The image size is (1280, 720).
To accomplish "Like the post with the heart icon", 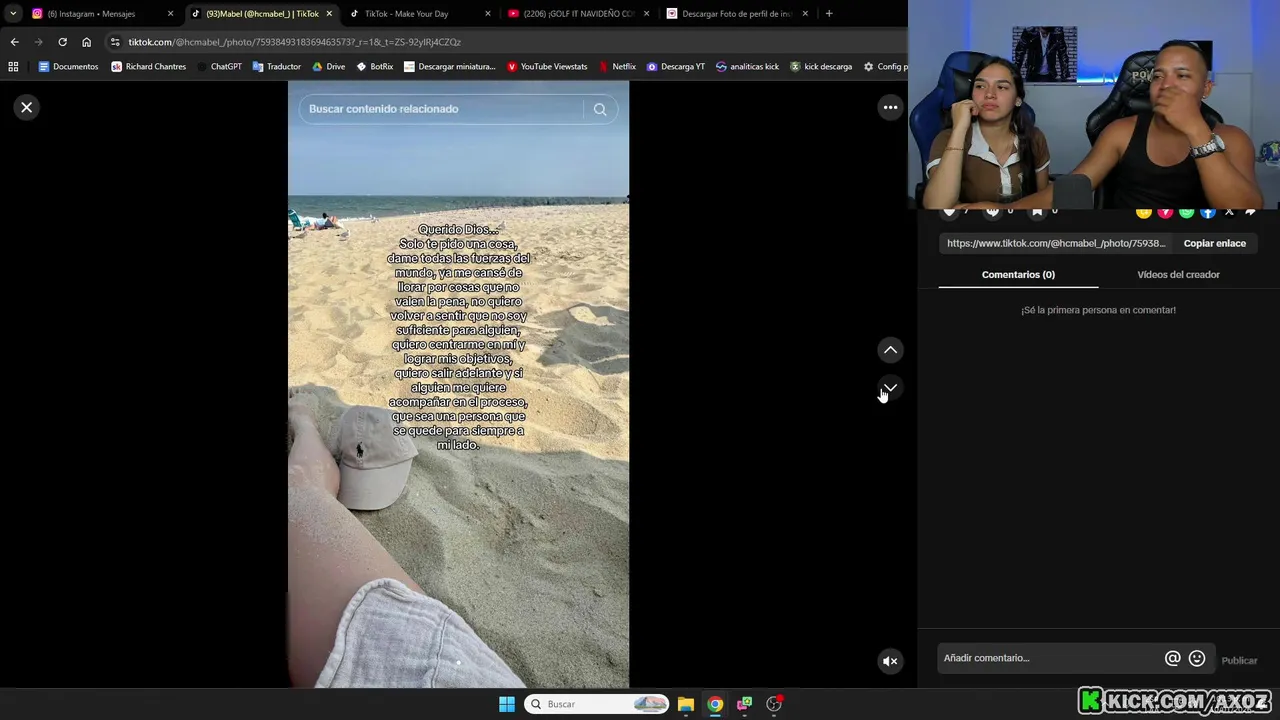I will pyautogui.click(x=950, y=211).
